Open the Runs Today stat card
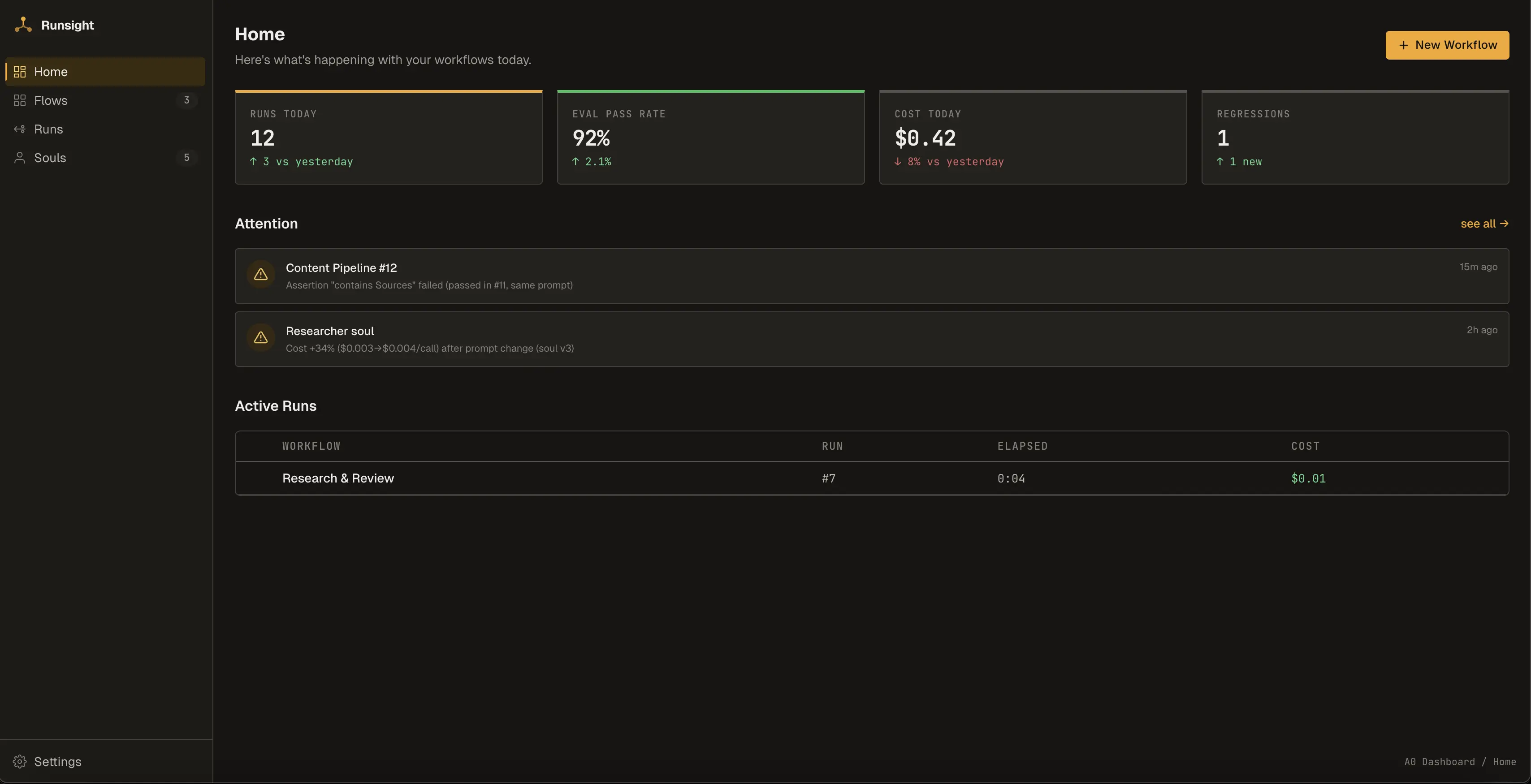1531x784 pixels. click(x=388, y=137)
